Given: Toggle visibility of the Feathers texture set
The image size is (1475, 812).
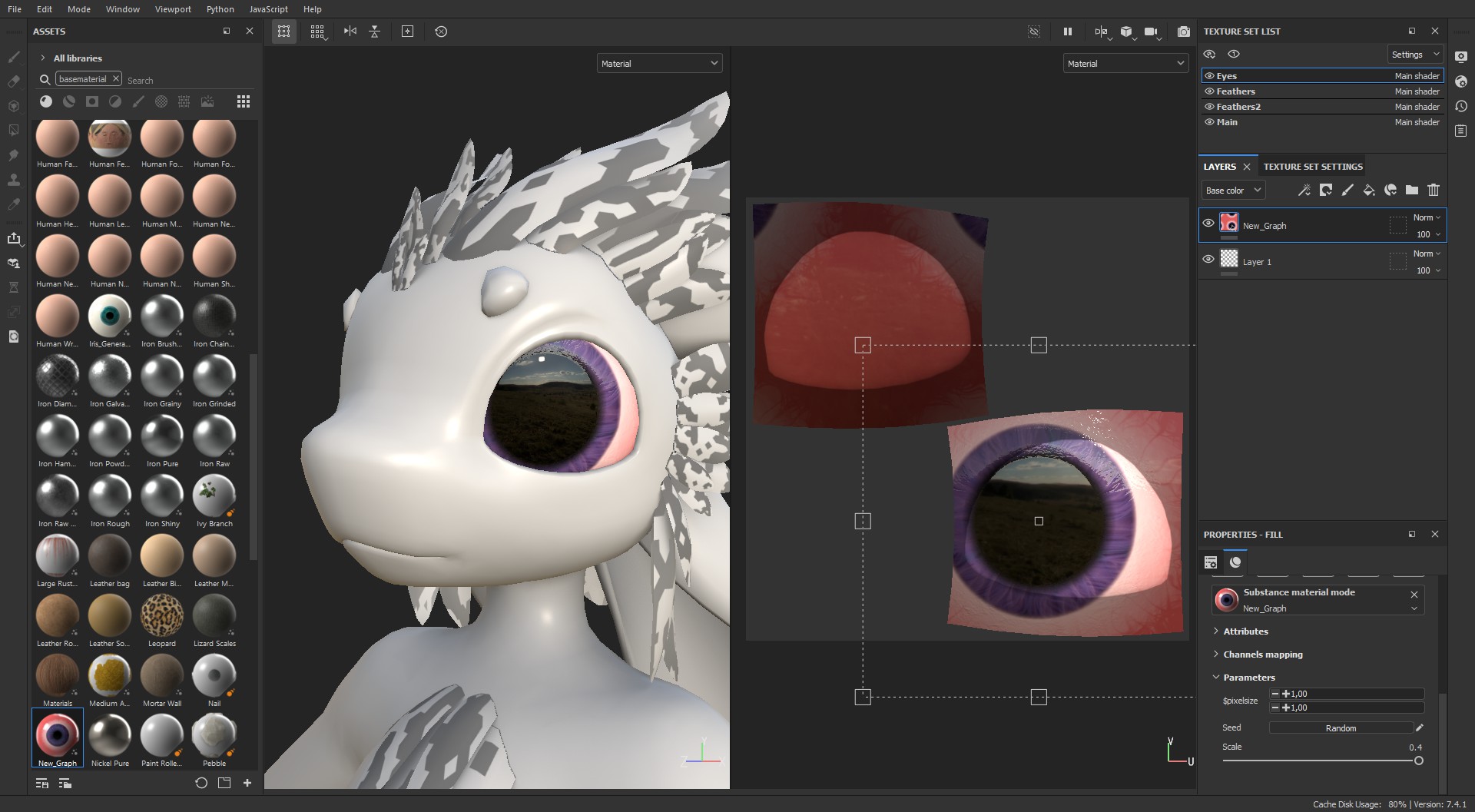Looking at the screenshot, I should [x=1209, y=91].
